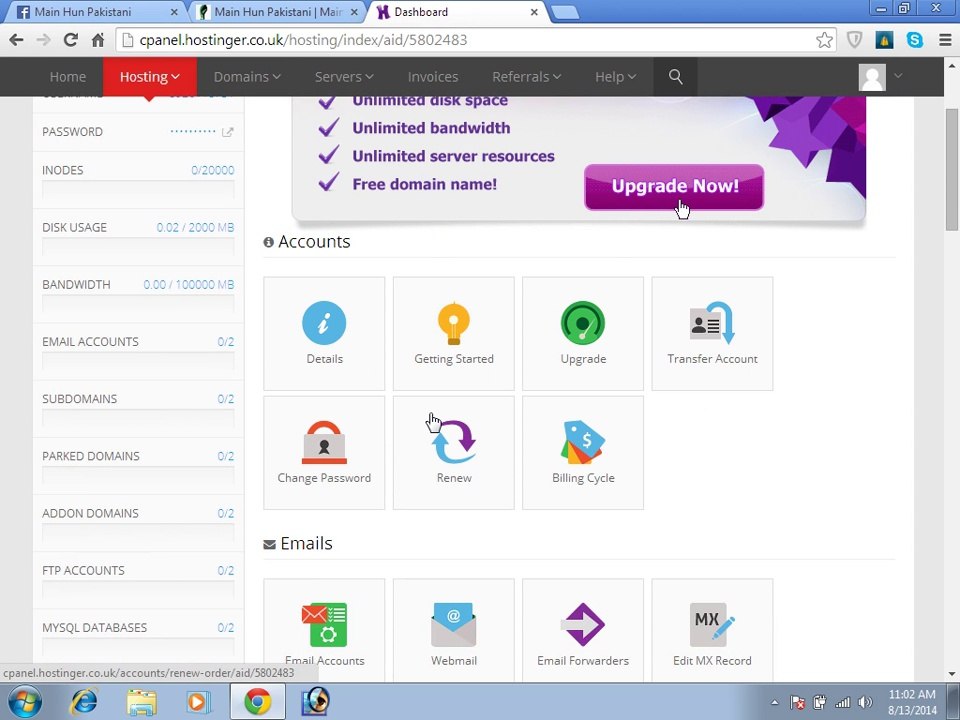This screenshot has height=720, width=960.
Task: Open Internet Explorer from the taskbar
Action: (x=83, y=702)
